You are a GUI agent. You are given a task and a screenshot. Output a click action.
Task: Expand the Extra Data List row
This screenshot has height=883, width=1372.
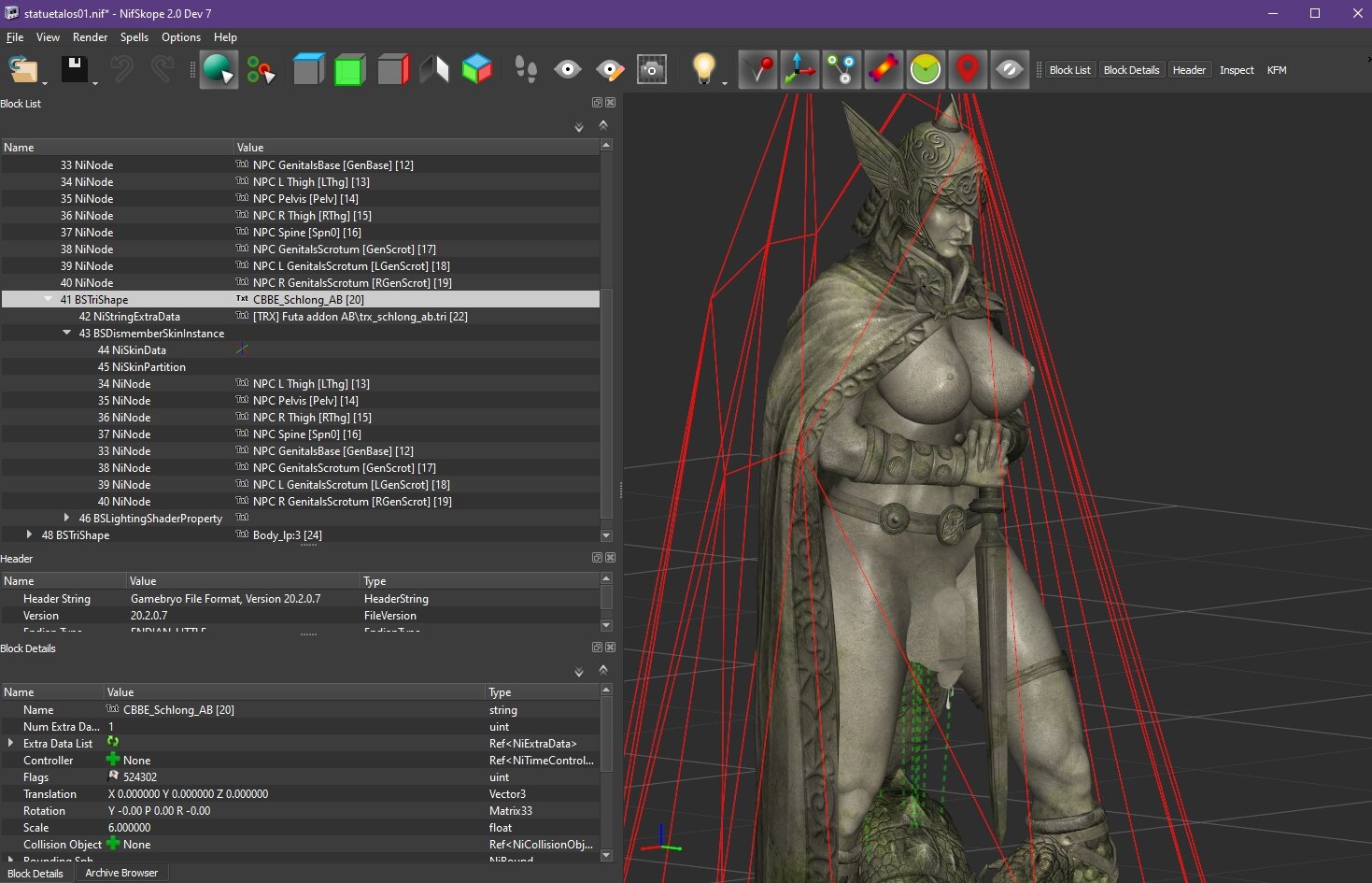point(10,743)
